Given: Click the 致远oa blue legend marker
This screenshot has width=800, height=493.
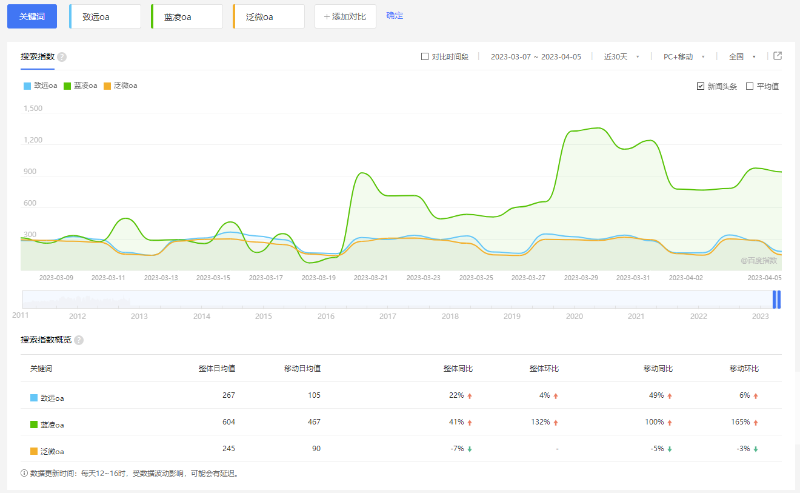Looking at the screenshot, I should [27, 86].
